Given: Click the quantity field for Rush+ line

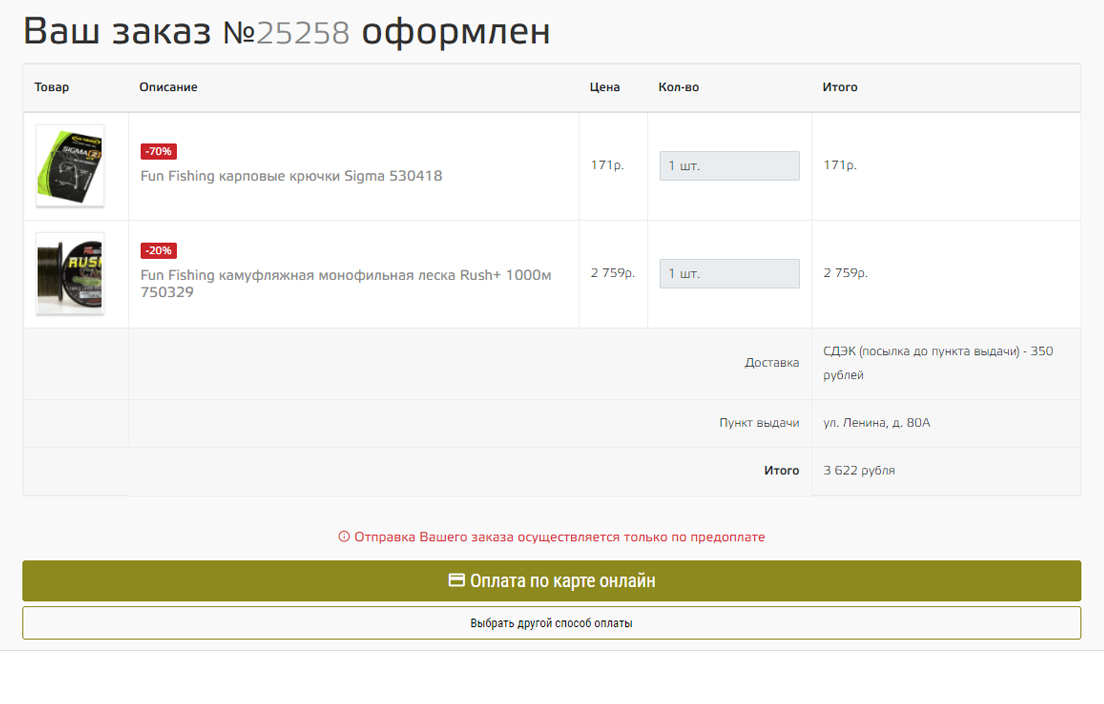Looking at the screenshot, I should pos(729,274).
